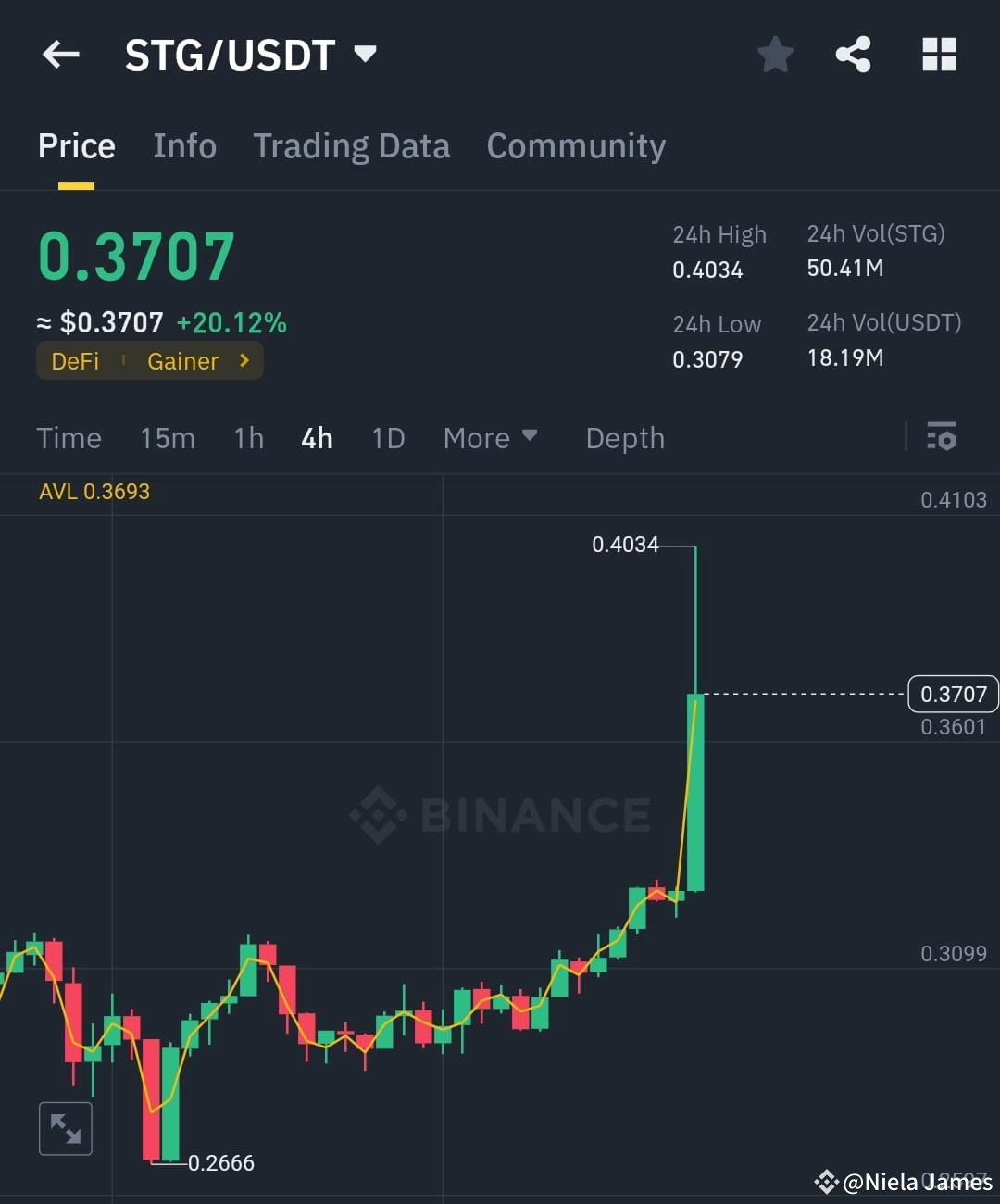The width and height of the screenshot is (1000, 1204).
Task: Expand the chart to fullscreen
Action: pyautogui.click(x=65, y=1128)
